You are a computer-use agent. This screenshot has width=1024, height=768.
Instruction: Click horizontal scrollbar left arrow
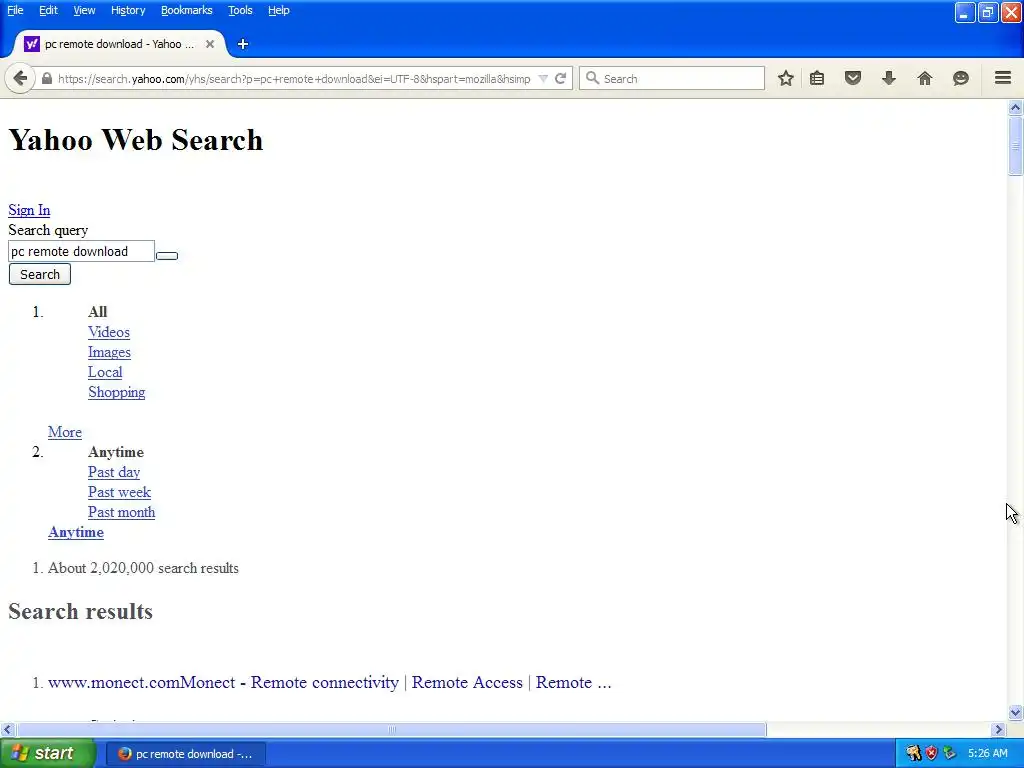point(7,729)
